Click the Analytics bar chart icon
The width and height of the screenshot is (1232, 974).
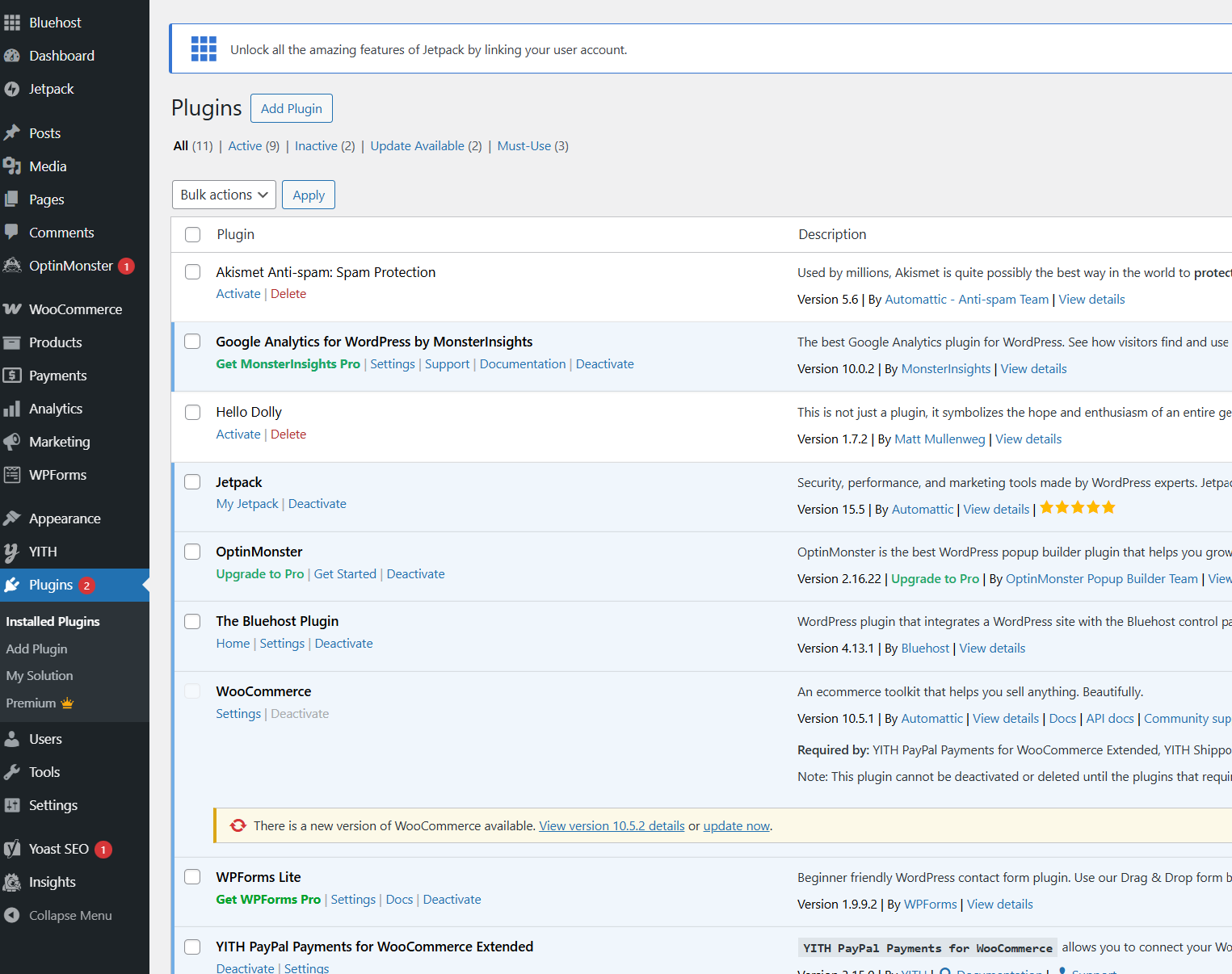pos(12,409)
